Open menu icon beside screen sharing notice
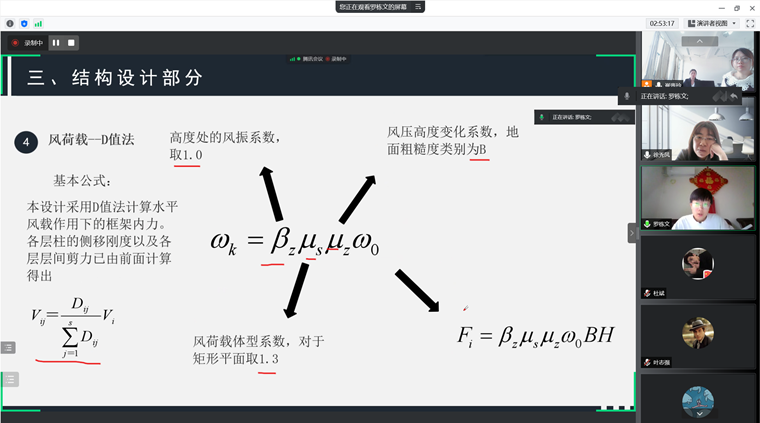The height and width of the screenshot is (423, 760). [x=419, y=6]
